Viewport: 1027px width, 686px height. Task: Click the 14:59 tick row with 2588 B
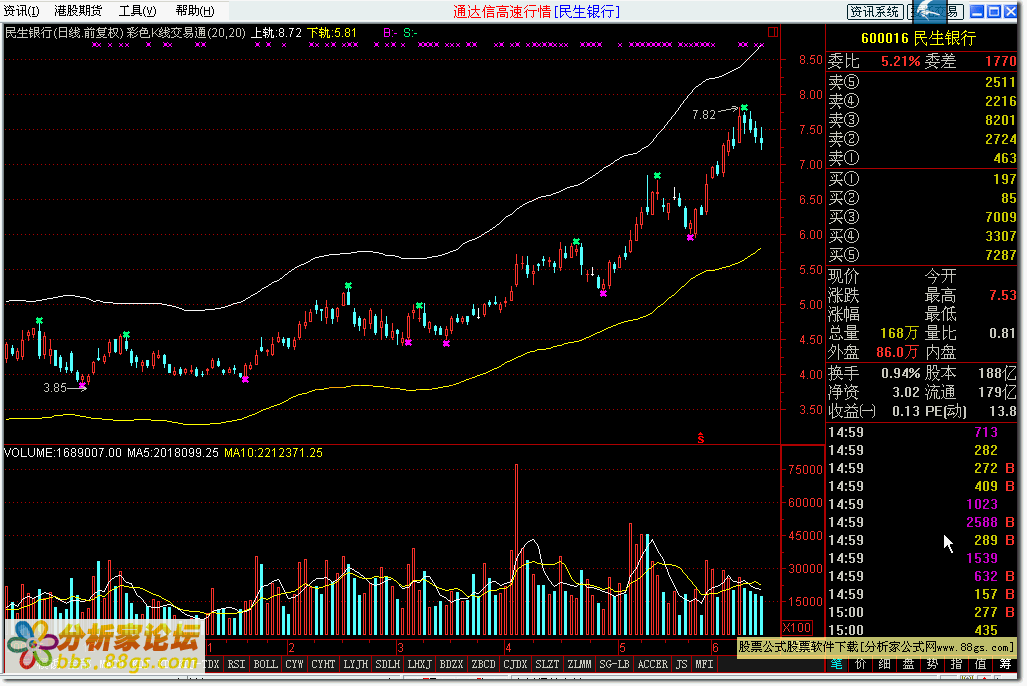[922, 522]
